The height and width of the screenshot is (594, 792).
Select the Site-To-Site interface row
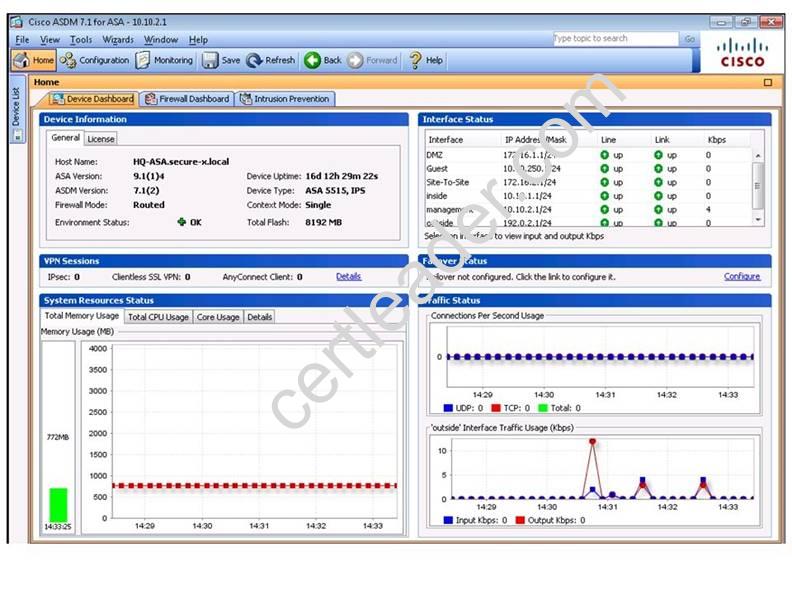[x=588, y=182]
